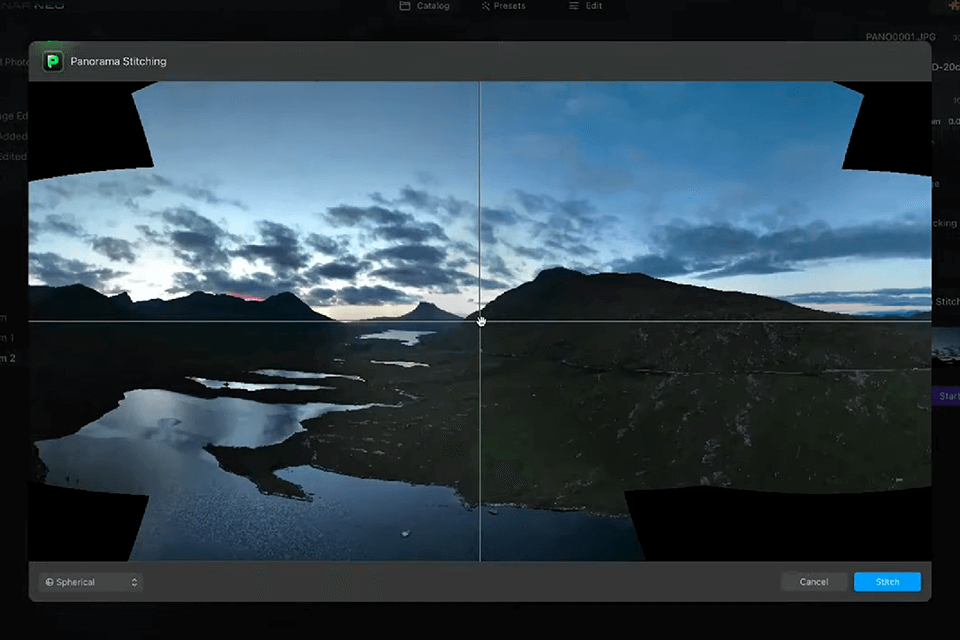Viewport: 960px width, 640px height.
Task: Switch to the Catalog tab
Action: [x=424, y=6]
